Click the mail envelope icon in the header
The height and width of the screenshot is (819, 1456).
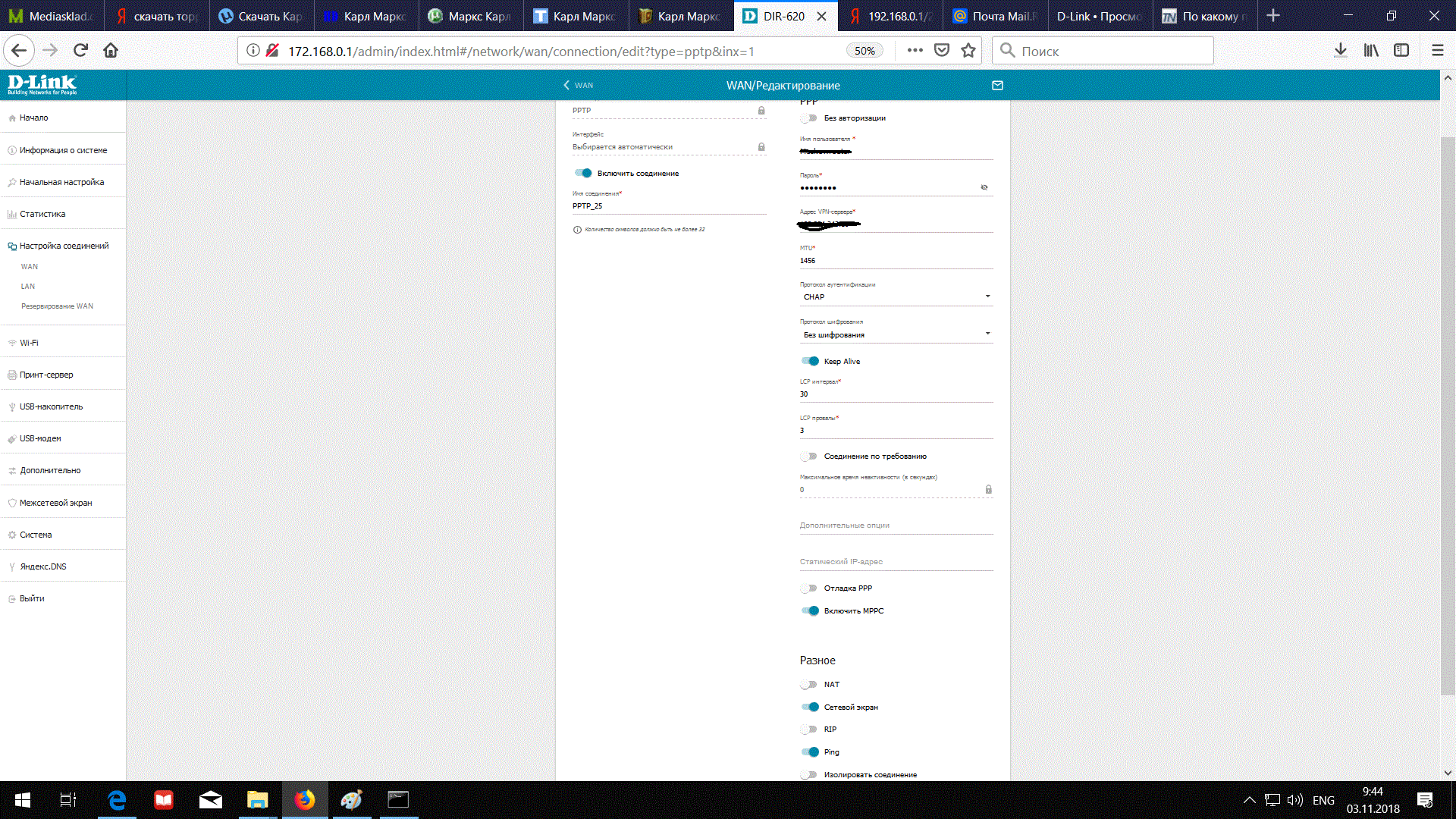[997, 86]
